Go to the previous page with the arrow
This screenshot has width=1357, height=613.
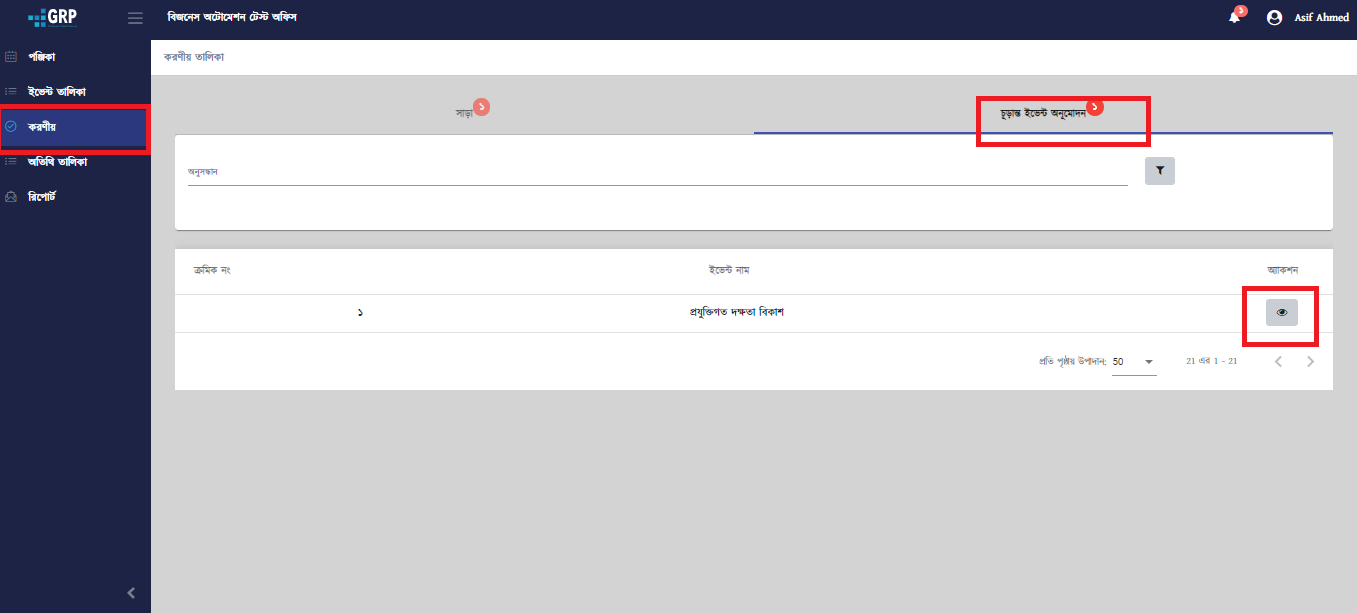(1278, 361)
